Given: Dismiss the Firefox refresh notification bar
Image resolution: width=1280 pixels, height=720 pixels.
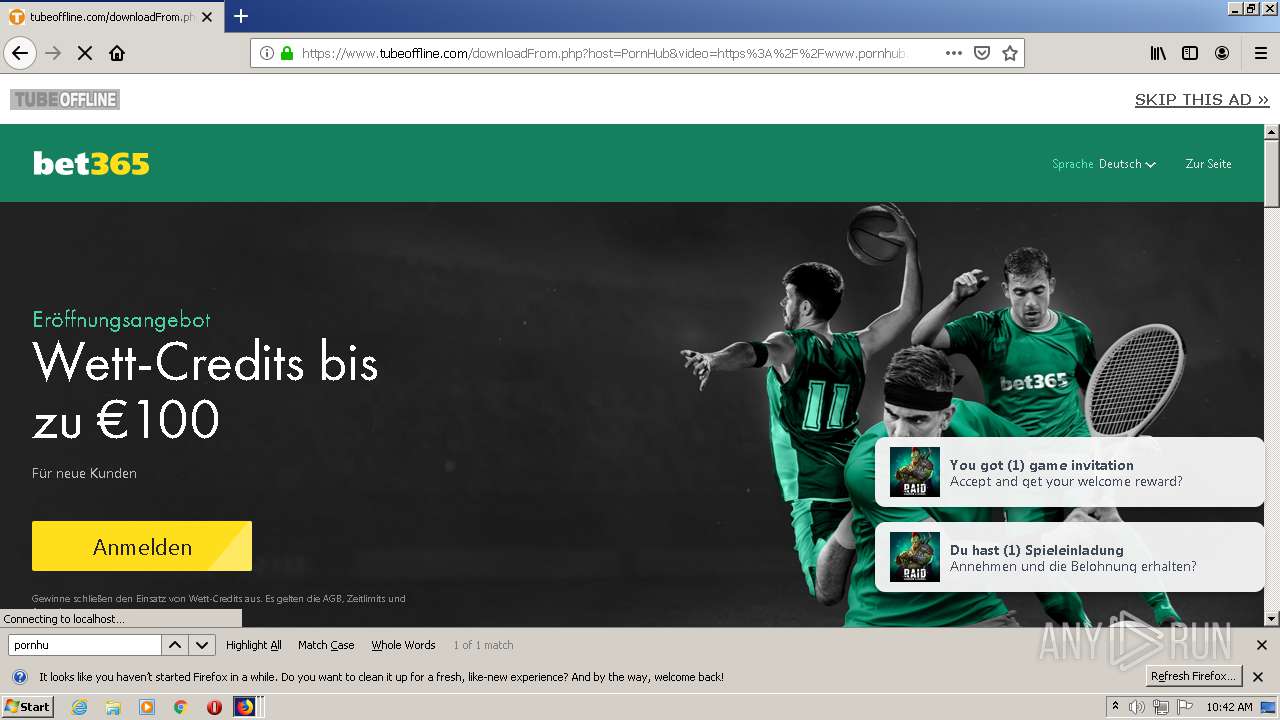Looking at the screenshot, I should click(x=1258, y=676).
